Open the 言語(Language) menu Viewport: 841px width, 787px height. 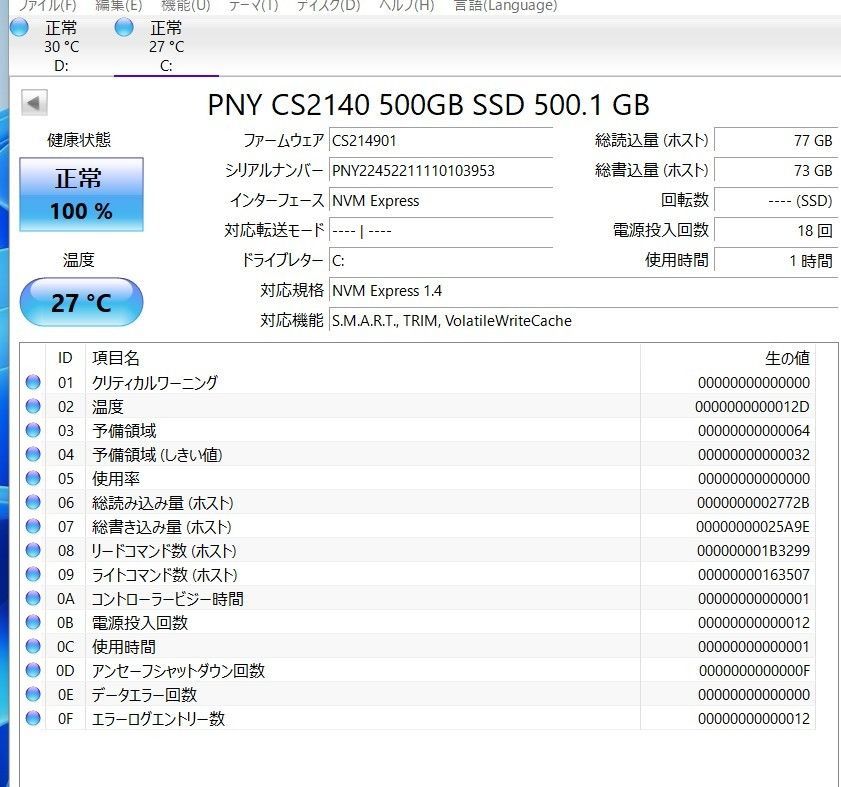[506, 6]
